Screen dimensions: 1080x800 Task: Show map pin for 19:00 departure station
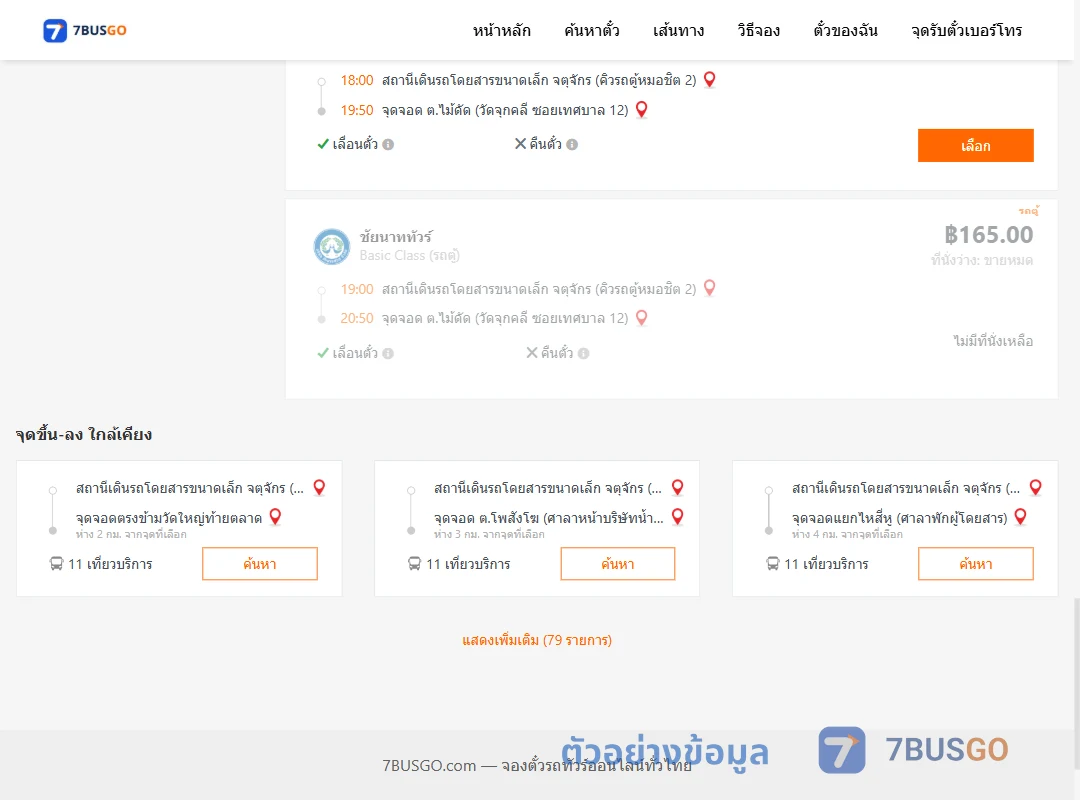[709, 288]
